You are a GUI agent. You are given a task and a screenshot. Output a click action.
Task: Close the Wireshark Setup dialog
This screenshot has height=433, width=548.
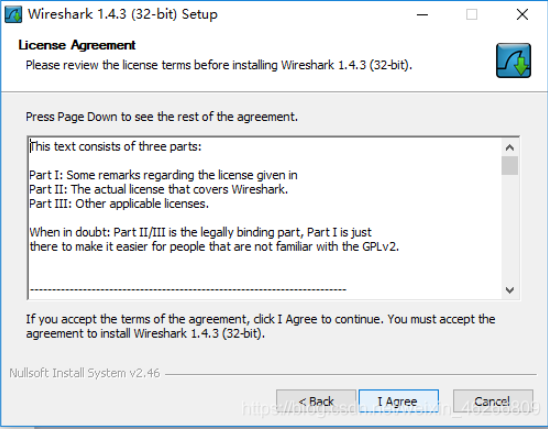pyautogui.click(x=522, y=15)
